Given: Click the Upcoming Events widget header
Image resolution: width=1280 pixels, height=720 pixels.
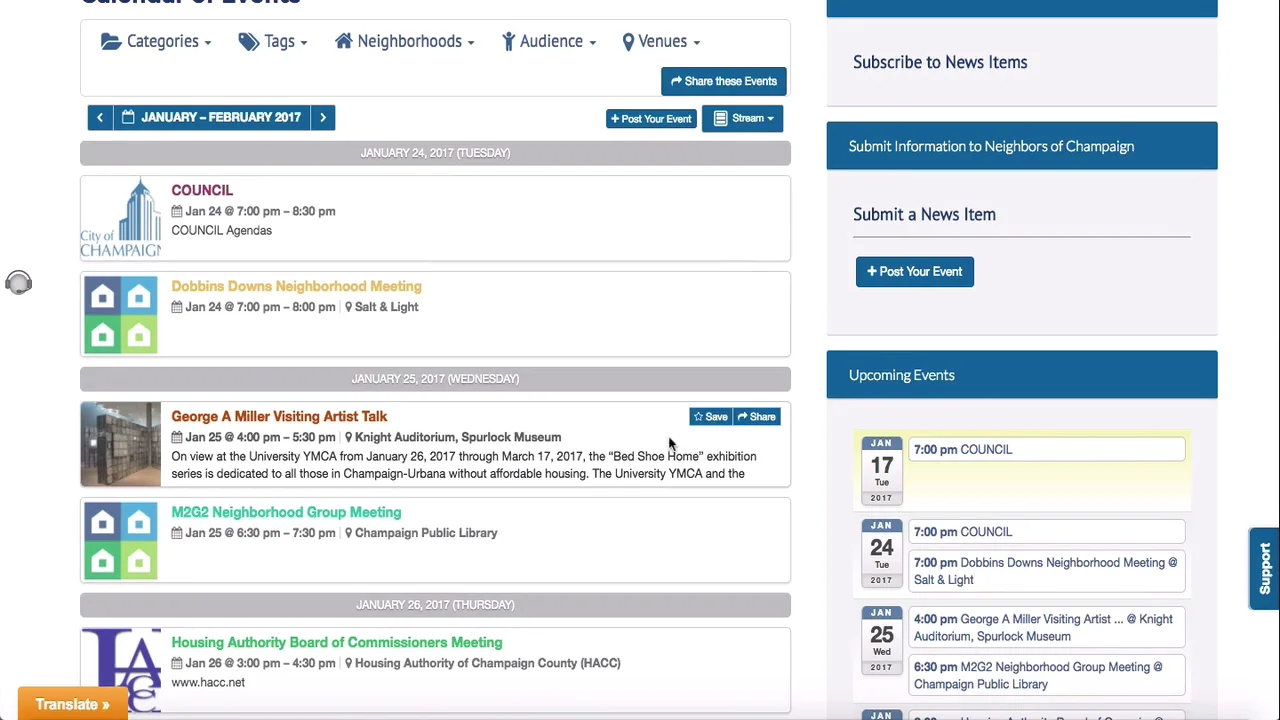Looking at the screenshot, I should (x=1022, y=375).
